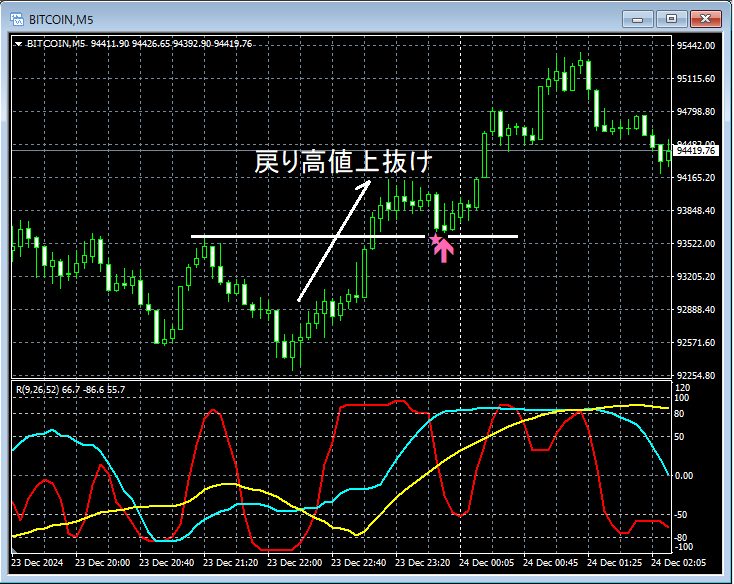The width and height of the screenshot is (734, 584).
Task: Click the 93848.40 price scale label
Action: (696, 211)
